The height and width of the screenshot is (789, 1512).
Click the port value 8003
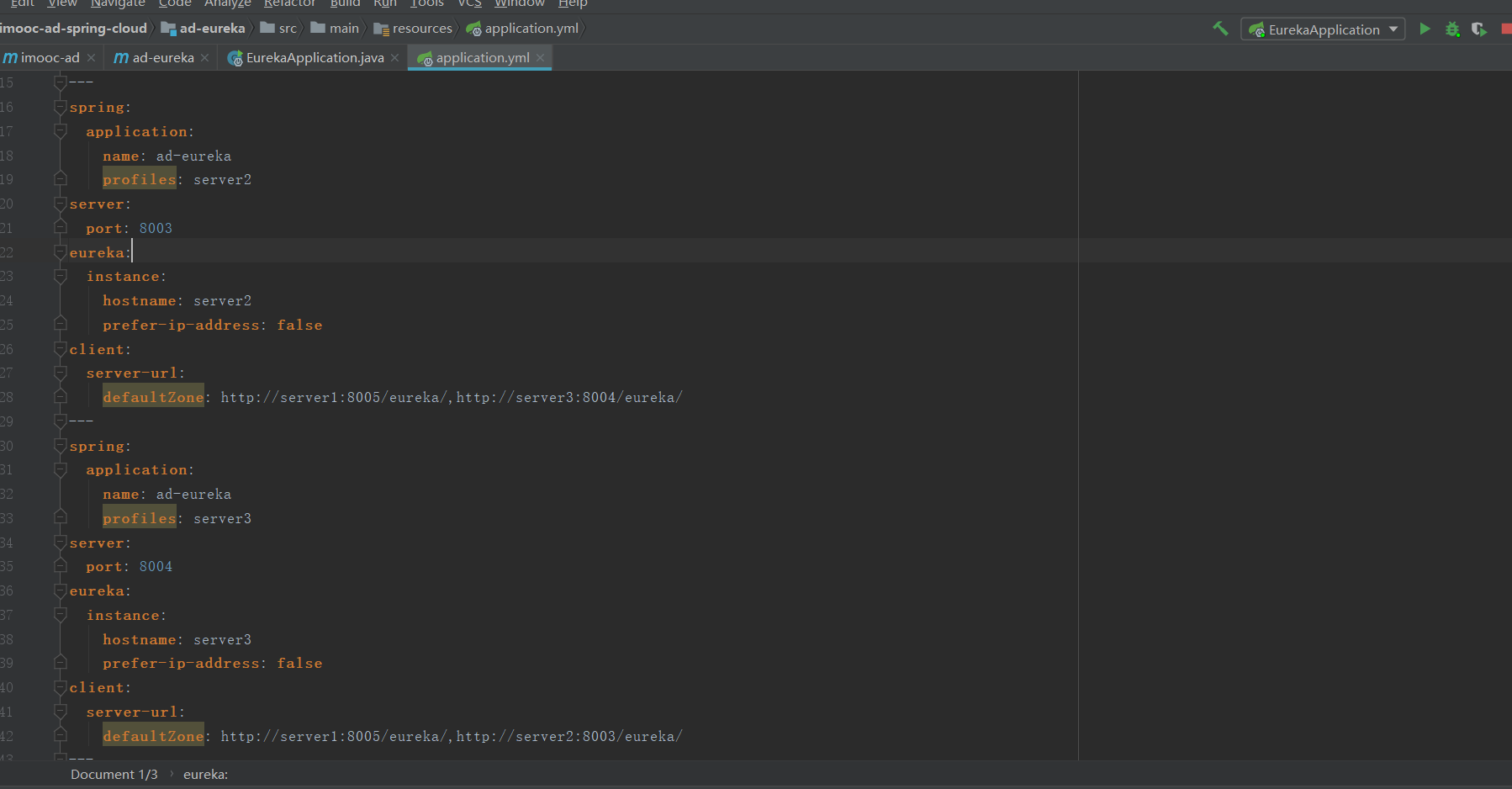pyautogui.click(x=156, y=229)
